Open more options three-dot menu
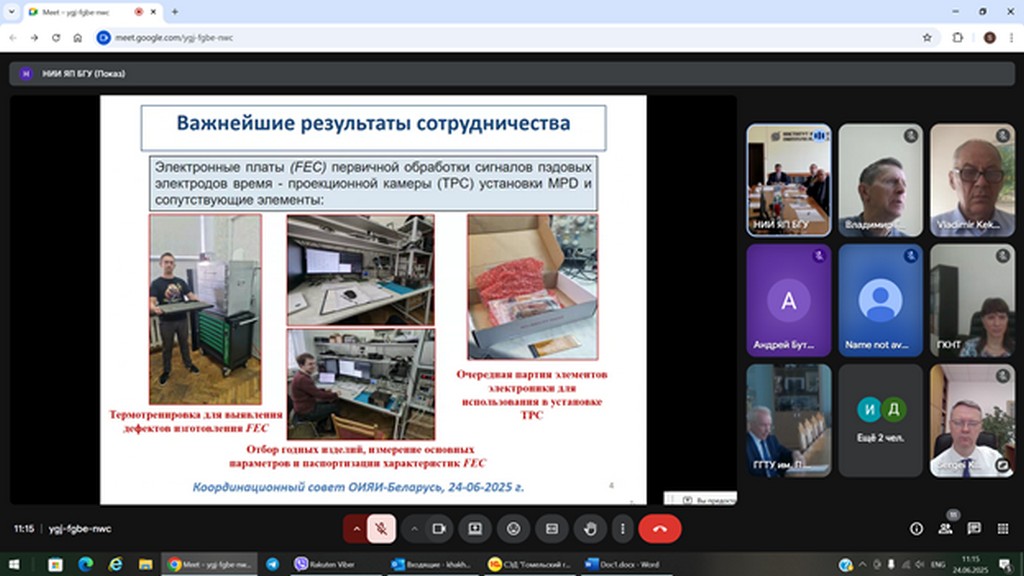The width and height of the screenshot is (1024, 576). pos(622,528)
